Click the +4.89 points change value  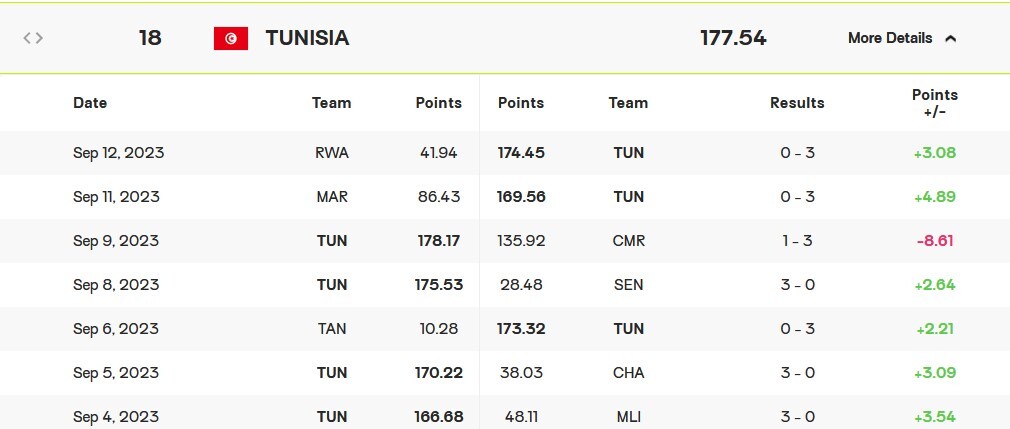coord(935,197)
